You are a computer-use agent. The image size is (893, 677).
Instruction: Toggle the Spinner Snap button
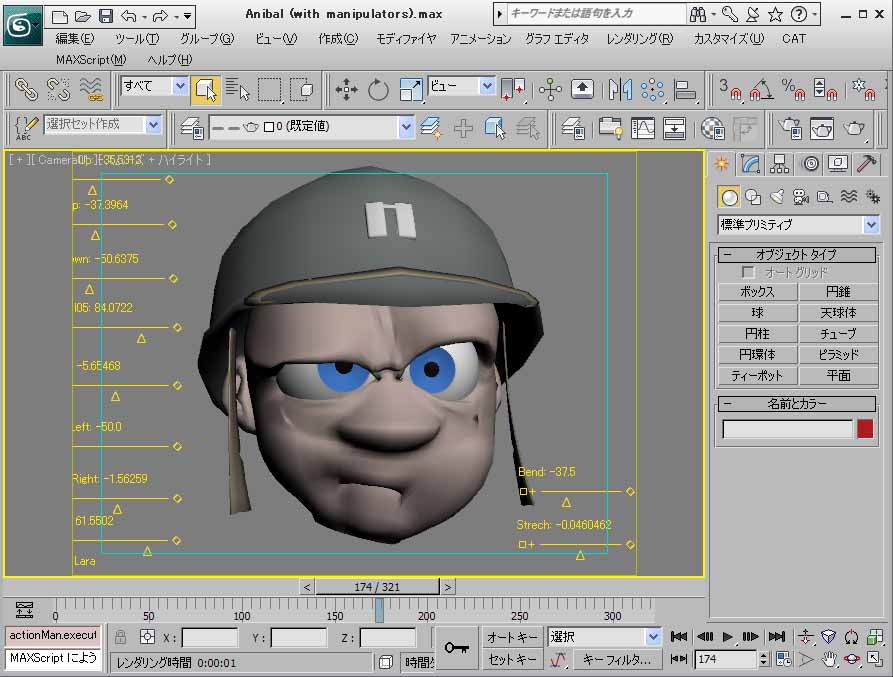(x=825, y=90)
